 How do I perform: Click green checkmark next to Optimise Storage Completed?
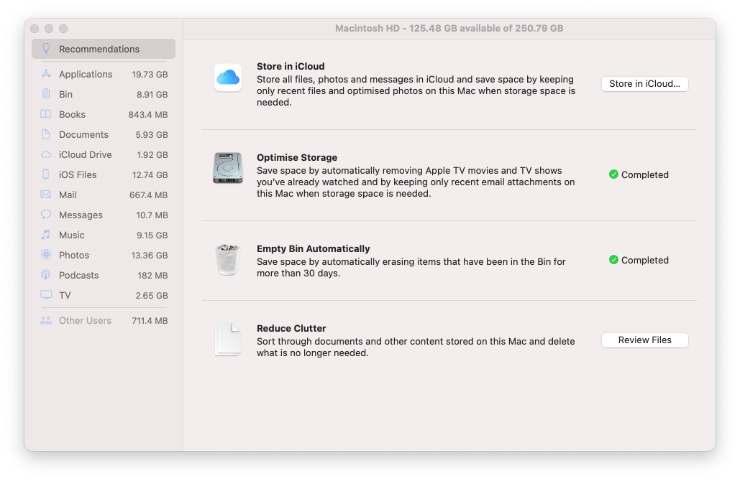(614, 174)
